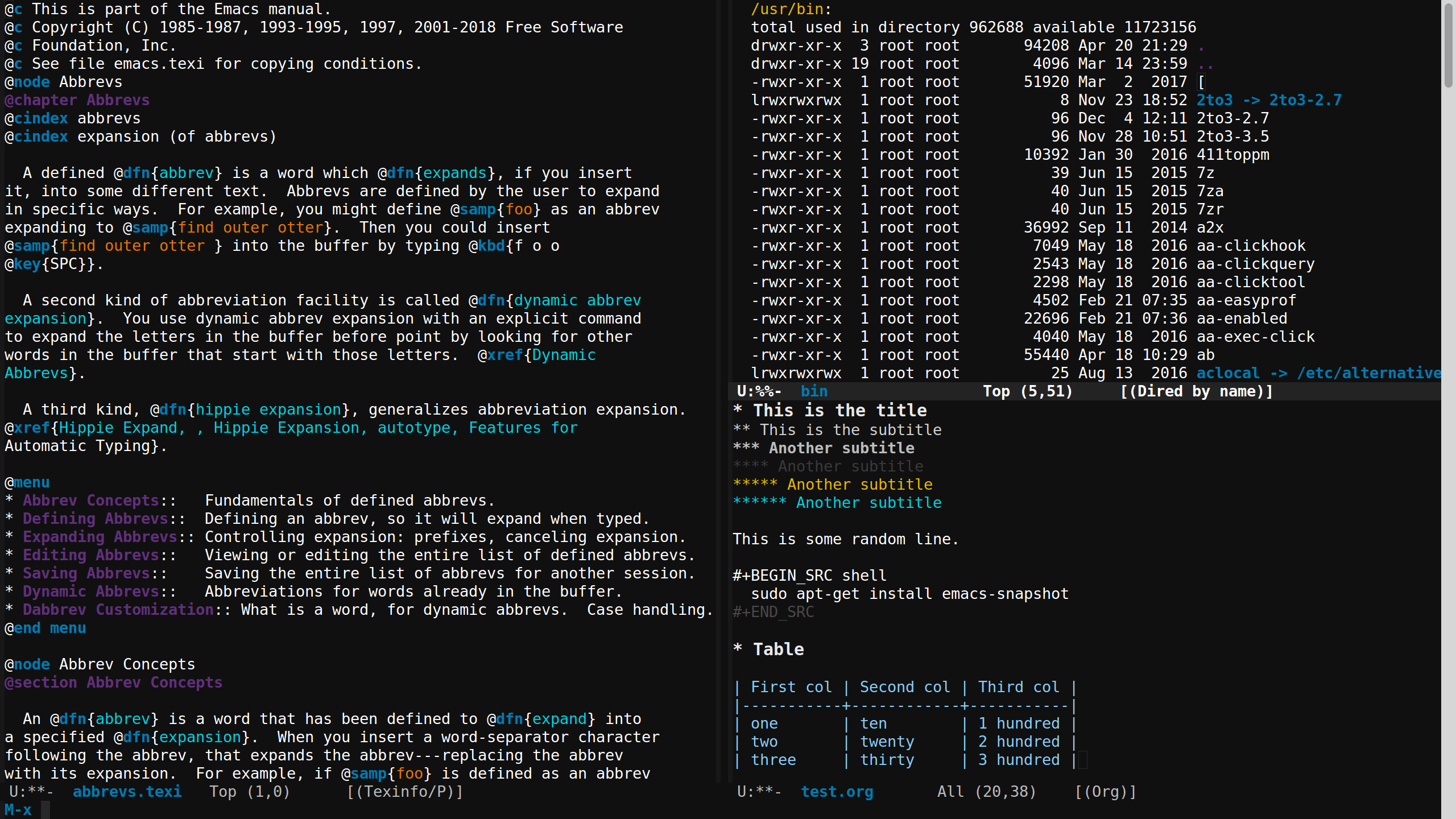Image resolution: width=1456 pixels, height=819 pixels.
Task: Click the Org mode indicator in status bar
Action: (x=1108, y=792)
